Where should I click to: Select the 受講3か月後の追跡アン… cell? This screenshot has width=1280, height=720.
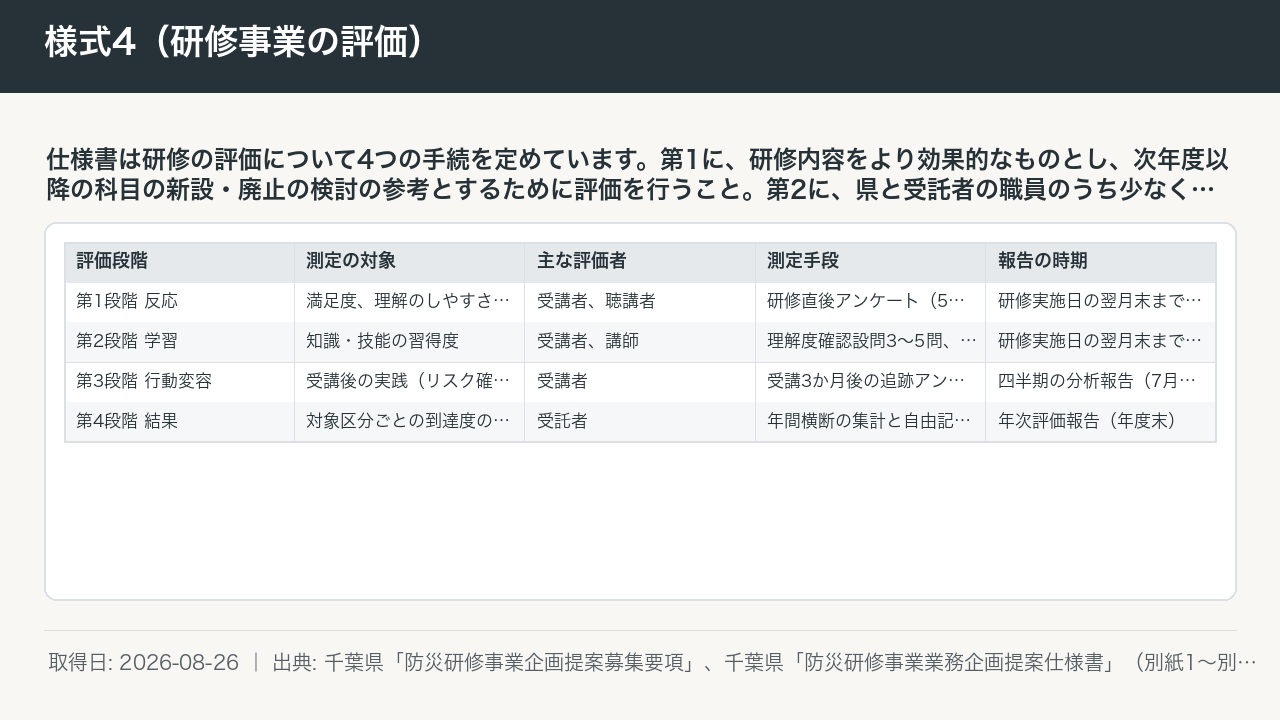pyautogui.click(x=870, y=382)
